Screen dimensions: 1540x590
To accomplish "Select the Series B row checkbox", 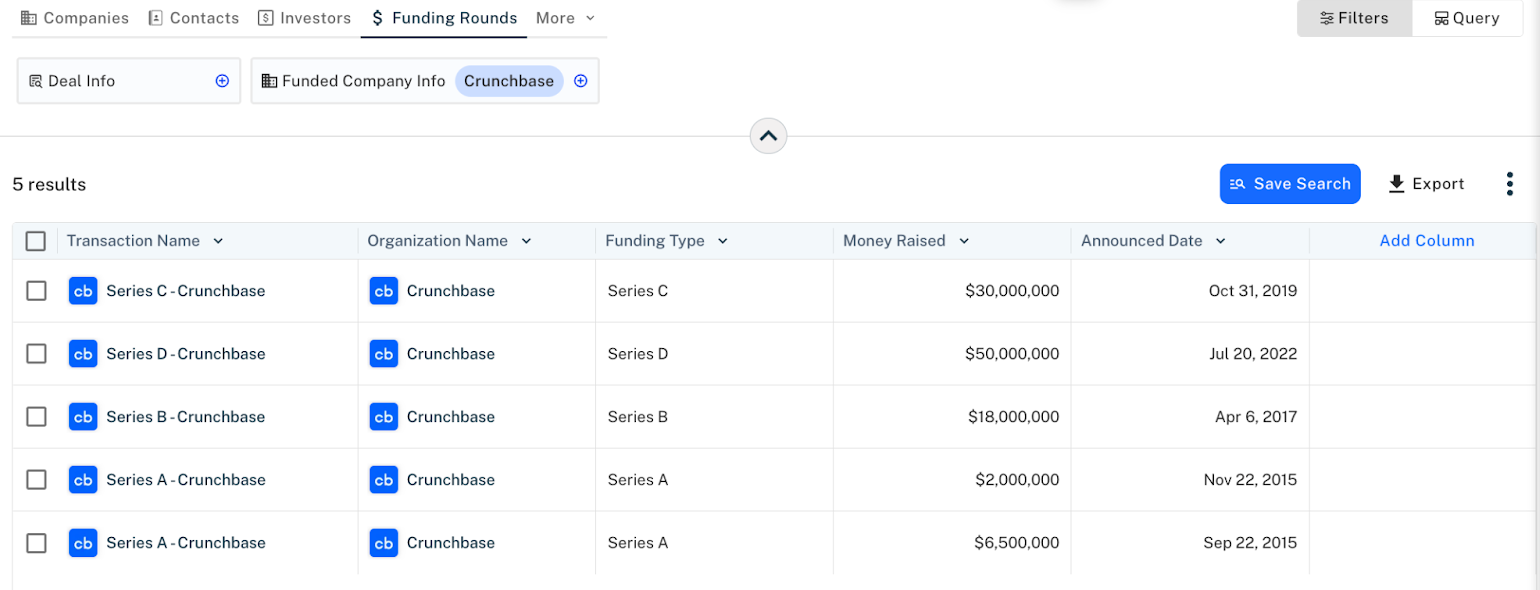I will point(36,417).
